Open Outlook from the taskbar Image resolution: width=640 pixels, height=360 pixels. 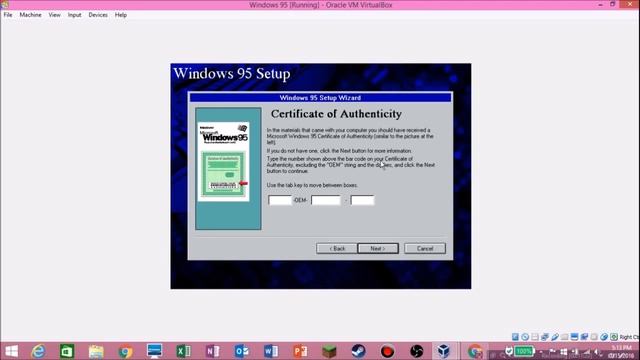[x=242, y=351]
